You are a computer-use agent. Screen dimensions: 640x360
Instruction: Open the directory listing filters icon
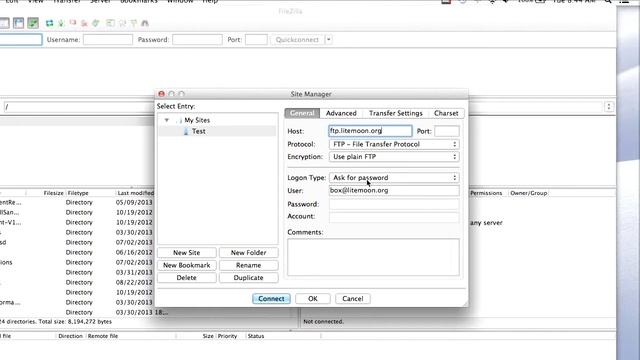coord(110,23)
